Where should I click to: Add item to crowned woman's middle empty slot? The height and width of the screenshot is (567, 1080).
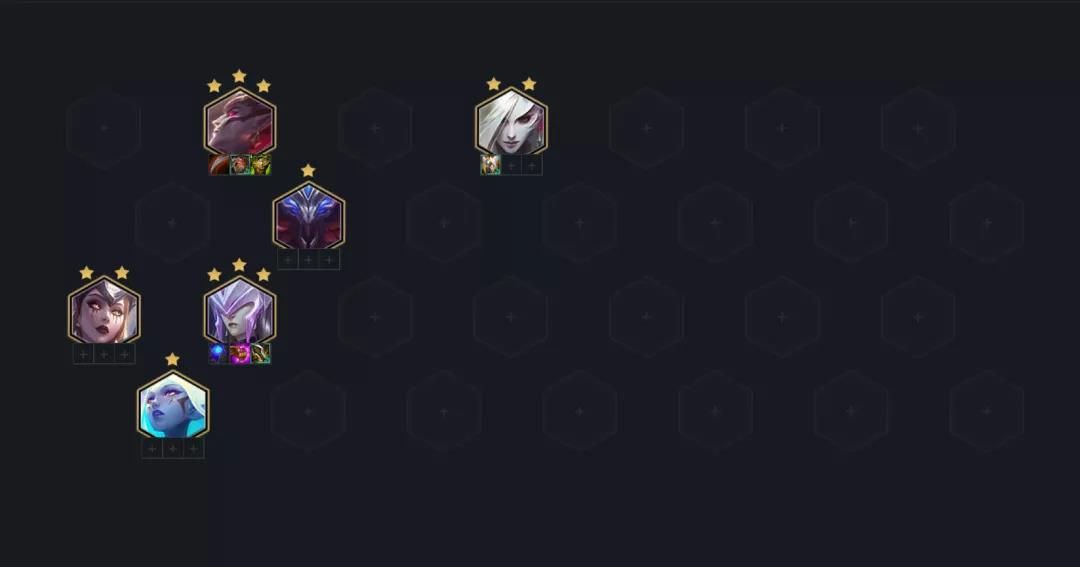click(x=104, y=354)
